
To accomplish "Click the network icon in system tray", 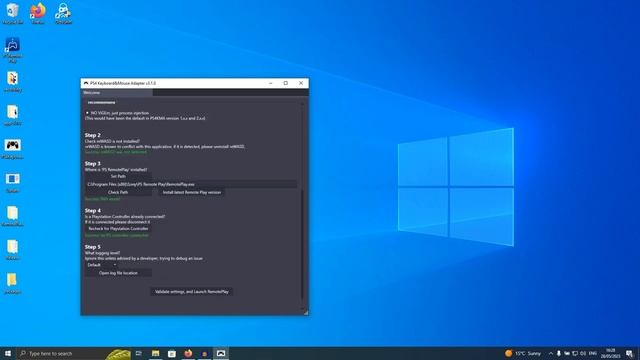I will pyautogui.click(x=575, y=353).
